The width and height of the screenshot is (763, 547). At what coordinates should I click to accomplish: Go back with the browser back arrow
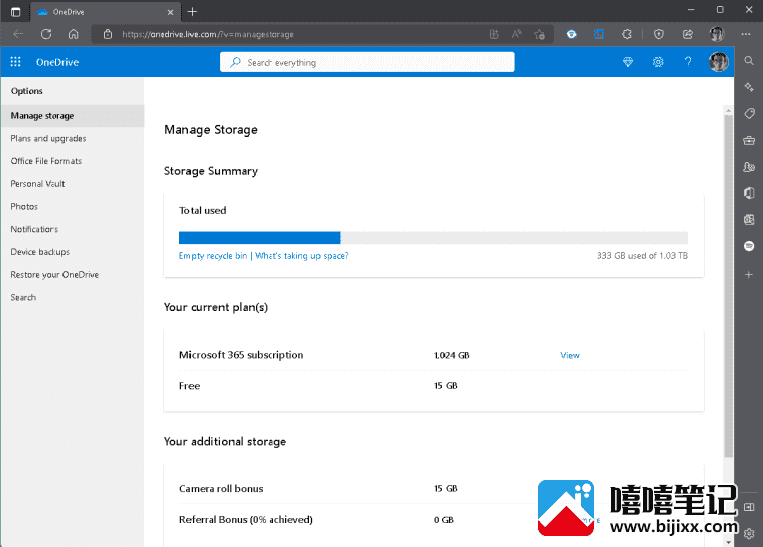[18, 34]
